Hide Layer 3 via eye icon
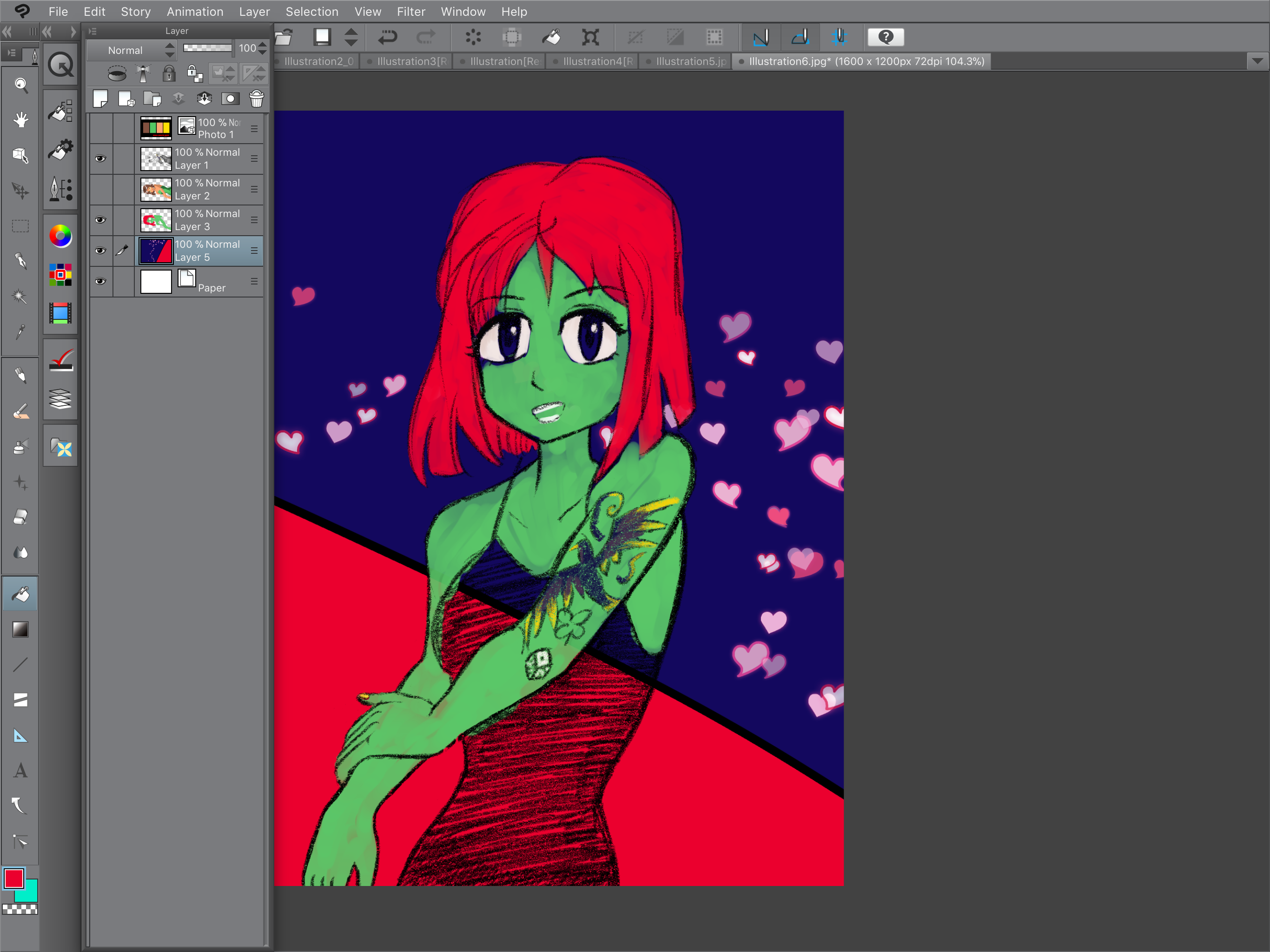Viewport: 1270px width, 952px height. (100, 220)
